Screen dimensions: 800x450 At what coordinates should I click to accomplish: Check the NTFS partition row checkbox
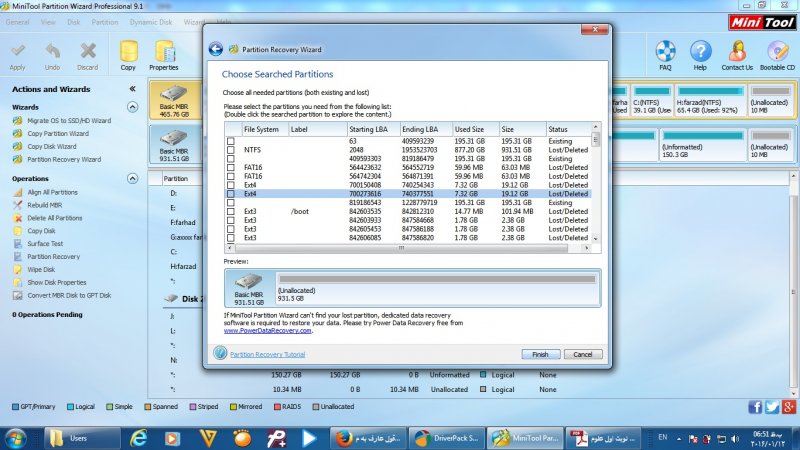point(231,150)
